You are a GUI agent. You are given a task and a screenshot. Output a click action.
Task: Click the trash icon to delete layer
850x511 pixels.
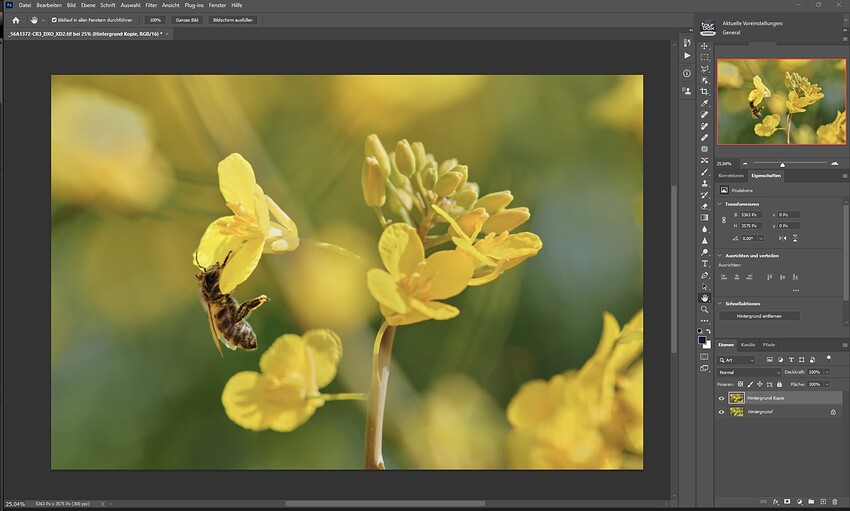(836, 501)
